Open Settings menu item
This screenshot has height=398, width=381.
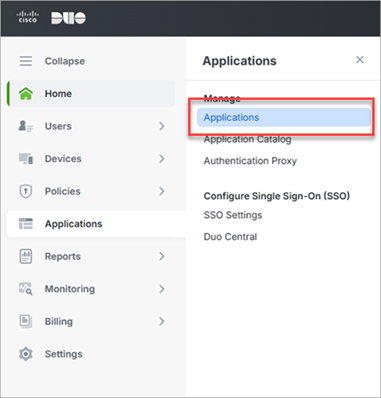pos(91,354)
